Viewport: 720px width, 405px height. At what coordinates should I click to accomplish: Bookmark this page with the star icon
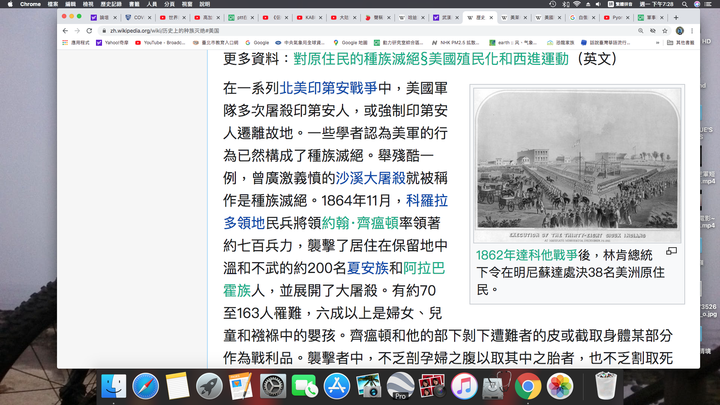664,31
